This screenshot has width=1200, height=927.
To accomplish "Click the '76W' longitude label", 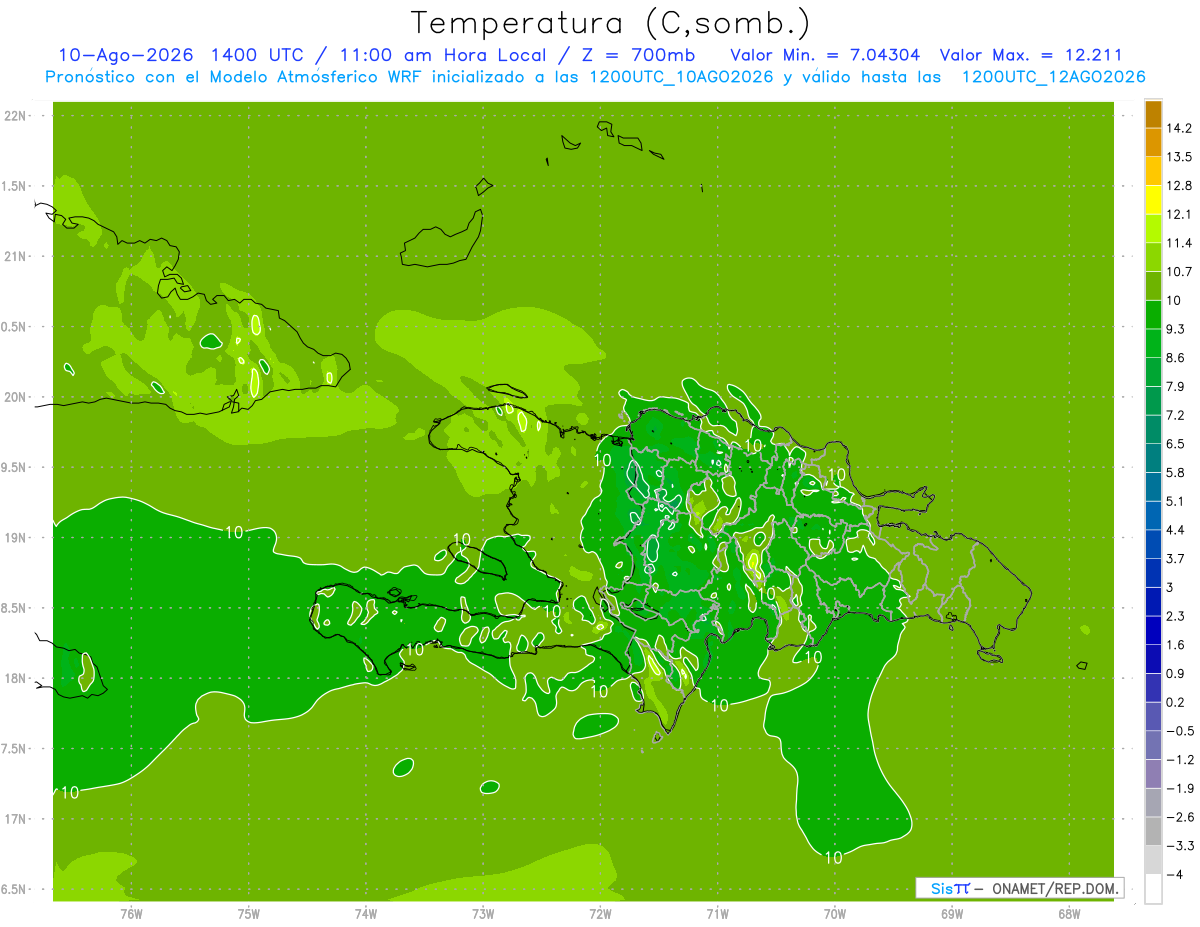I will (131, 914).
